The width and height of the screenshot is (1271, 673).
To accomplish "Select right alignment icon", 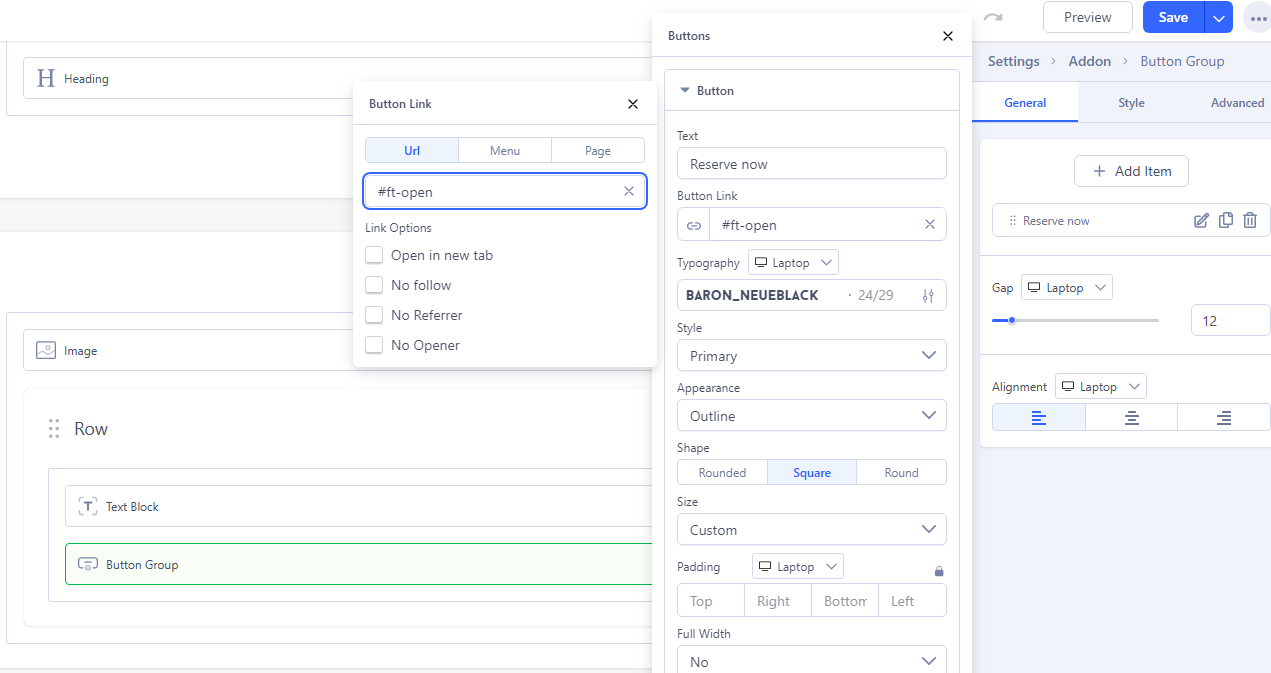I will coord(1223,418).
